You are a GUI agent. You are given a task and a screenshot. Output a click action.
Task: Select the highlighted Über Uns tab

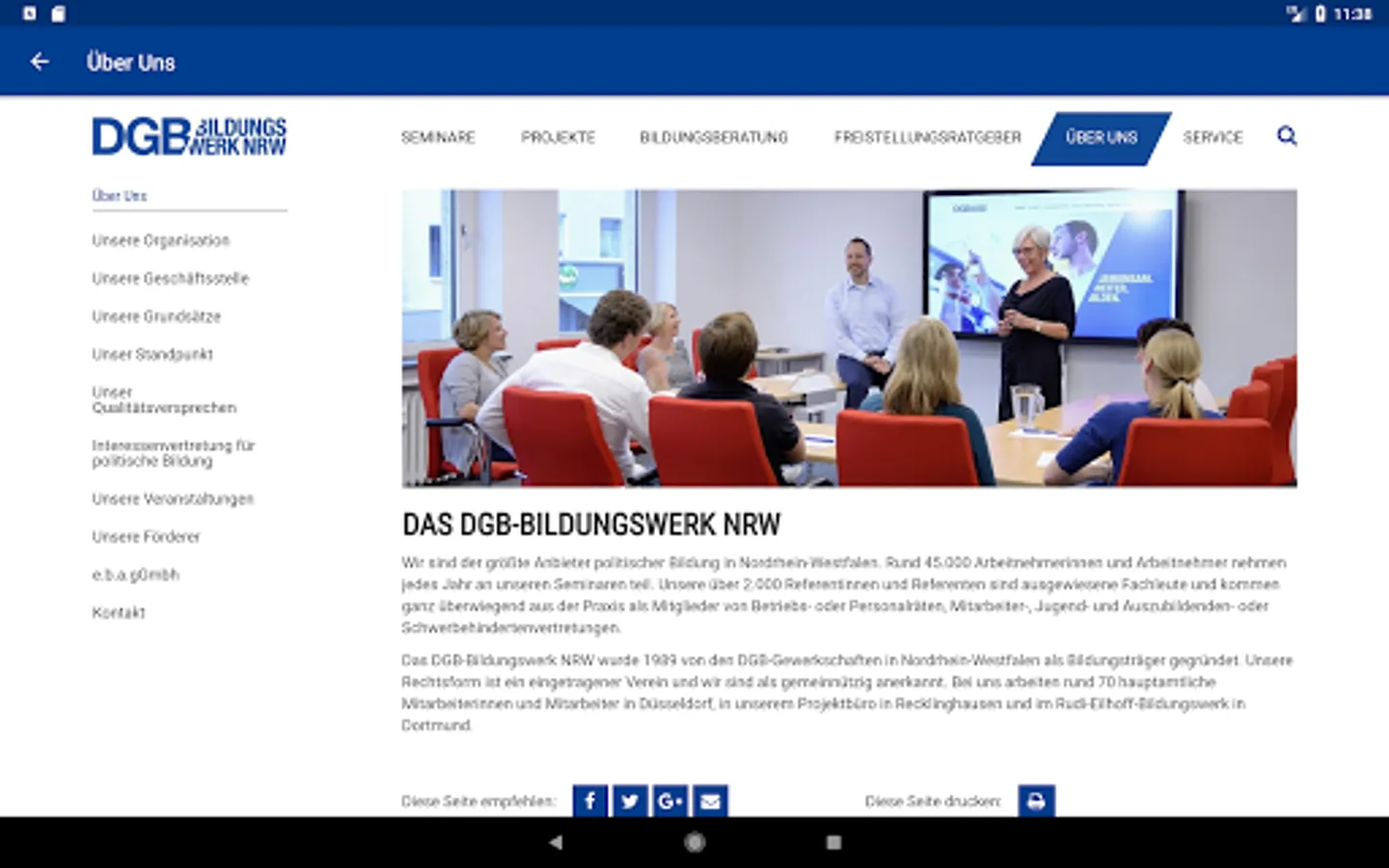(x=1102, y=138)
